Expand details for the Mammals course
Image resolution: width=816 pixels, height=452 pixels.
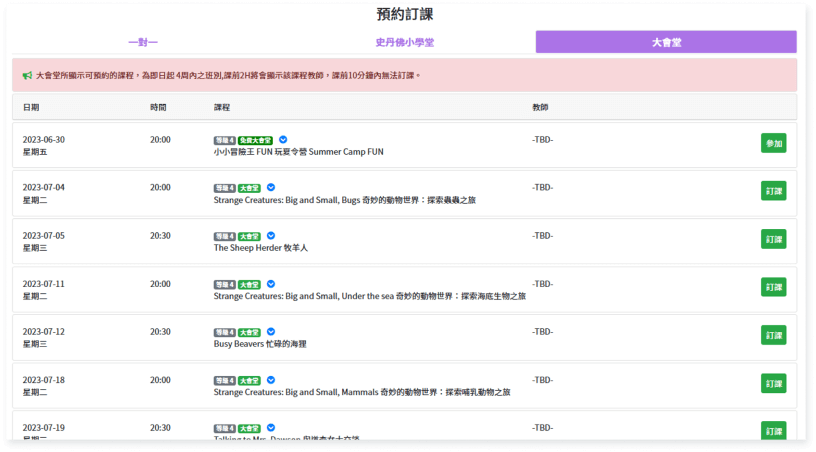270,380
